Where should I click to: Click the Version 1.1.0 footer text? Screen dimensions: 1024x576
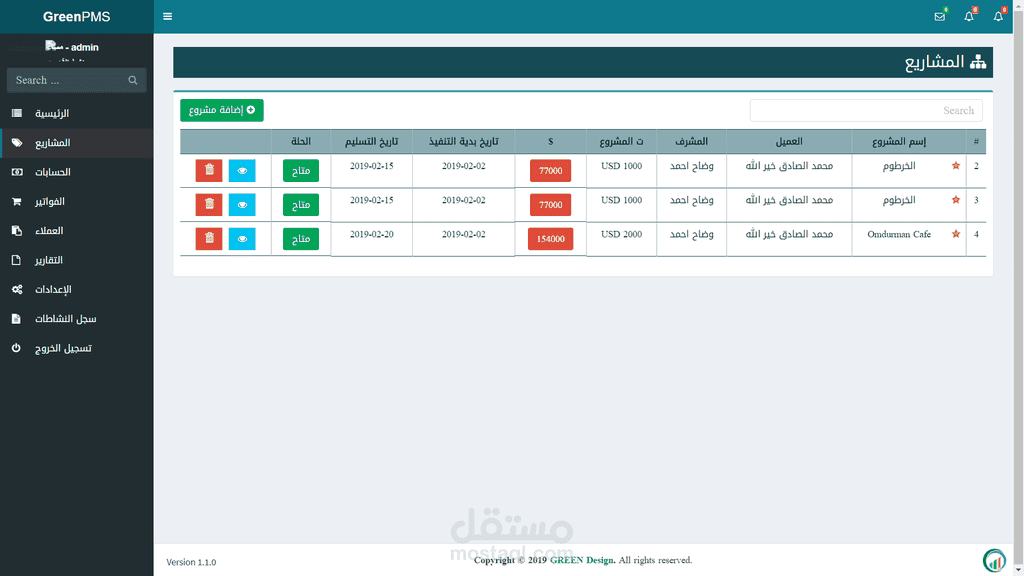pyautogui.click(x=191, y=562)
